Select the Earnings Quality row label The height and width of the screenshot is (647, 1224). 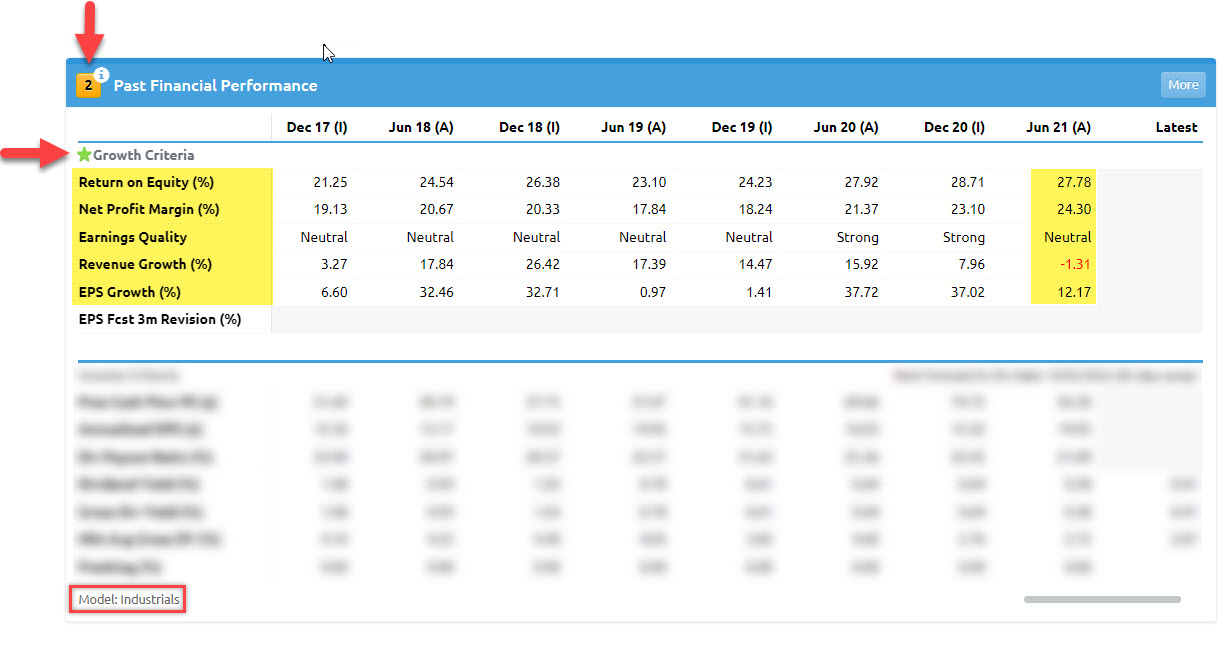(x=132, y=238)
